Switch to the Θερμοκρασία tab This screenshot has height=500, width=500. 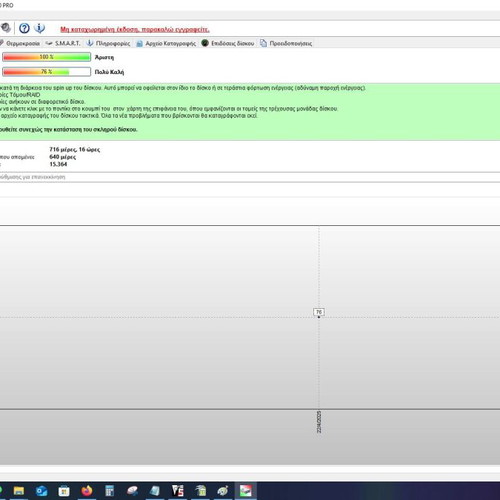20,43
